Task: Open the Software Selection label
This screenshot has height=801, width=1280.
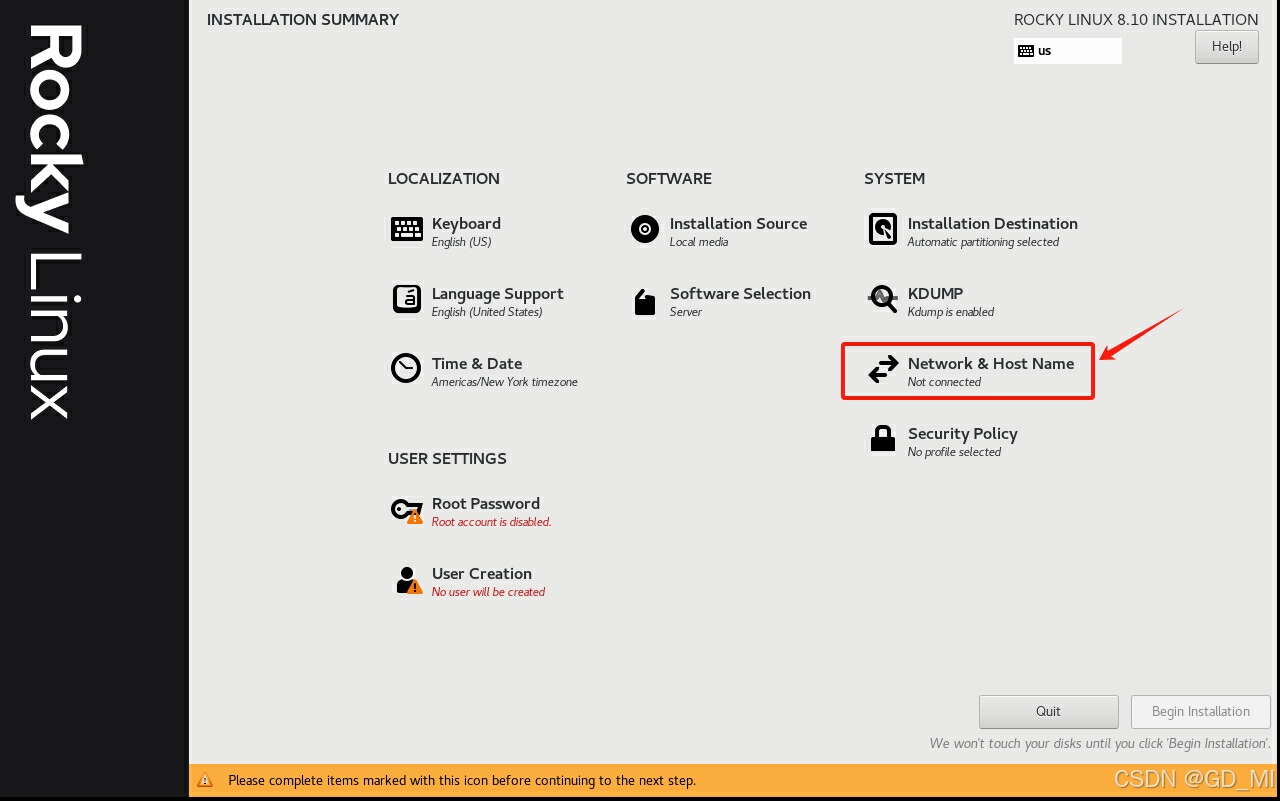Action: [x=740, y=293]
